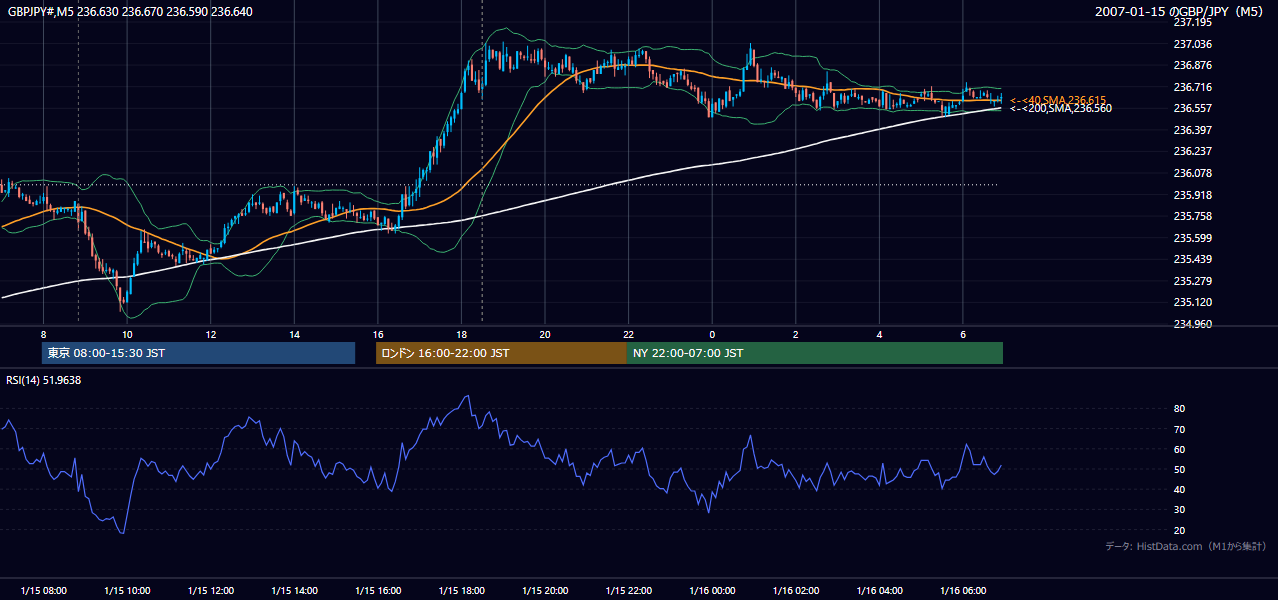Click price axis value 237.036
Image resolution: width=1278 pixels, height=600 pixels.
click(1191, 44)
